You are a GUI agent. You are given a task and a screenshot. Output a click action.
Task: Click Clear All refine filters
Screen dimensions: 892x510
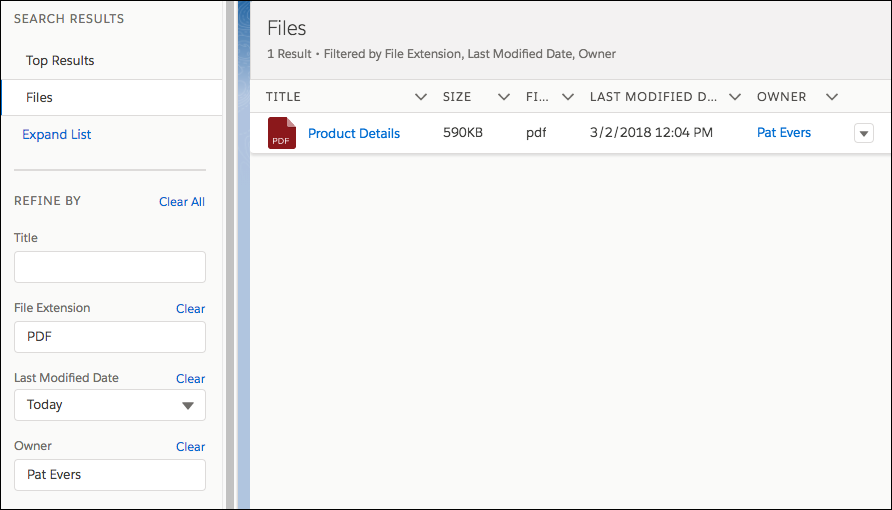[181, 202]
